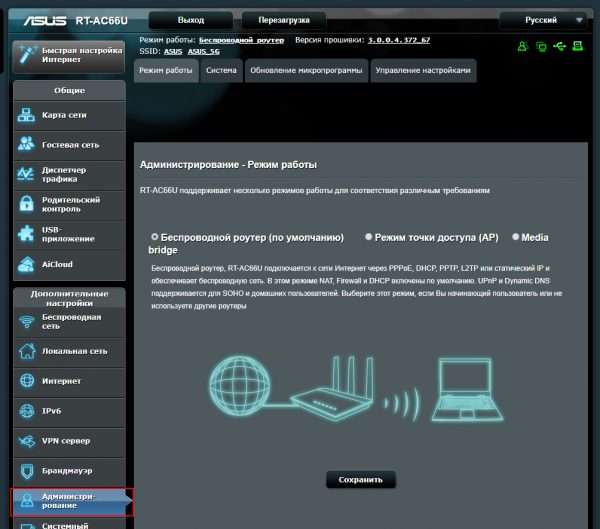Click the Quick Internet Setup wand icon
This screenshot has width=600, height=529.
[27, 55]
